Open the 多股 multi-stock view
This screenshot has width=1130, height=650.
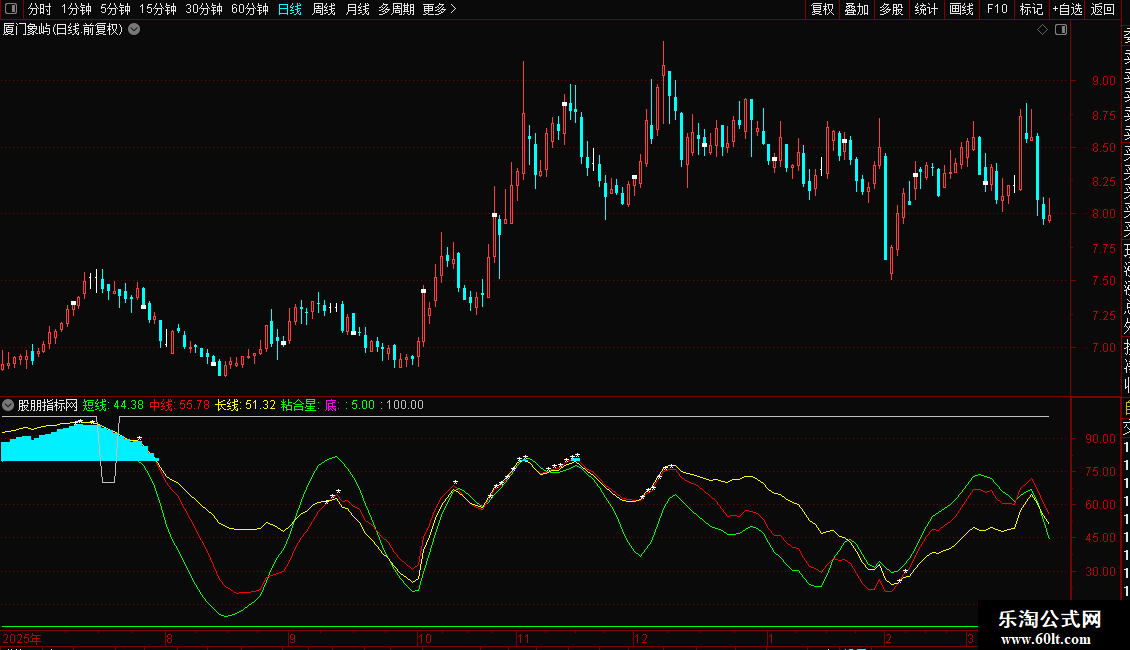[891, 9]
